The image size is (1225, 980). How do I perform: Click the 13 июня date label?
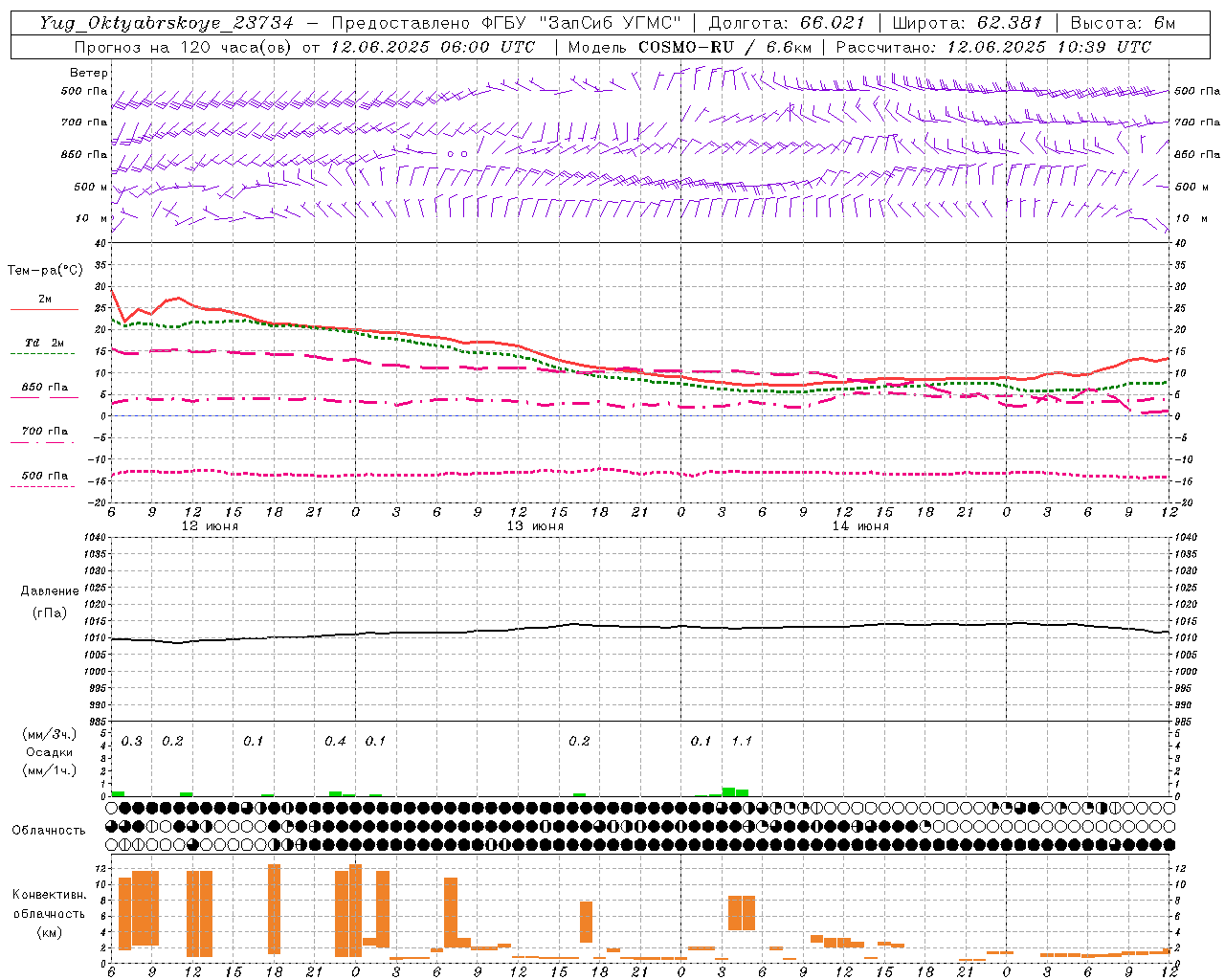pos(535,526)
